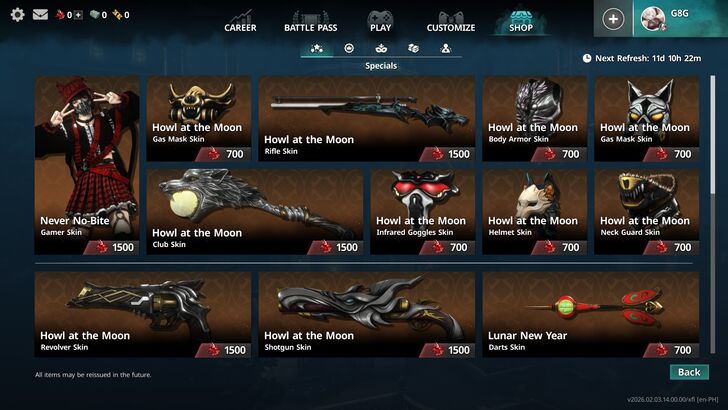
Task: Open the Play tab
Action: pos(381,21)
